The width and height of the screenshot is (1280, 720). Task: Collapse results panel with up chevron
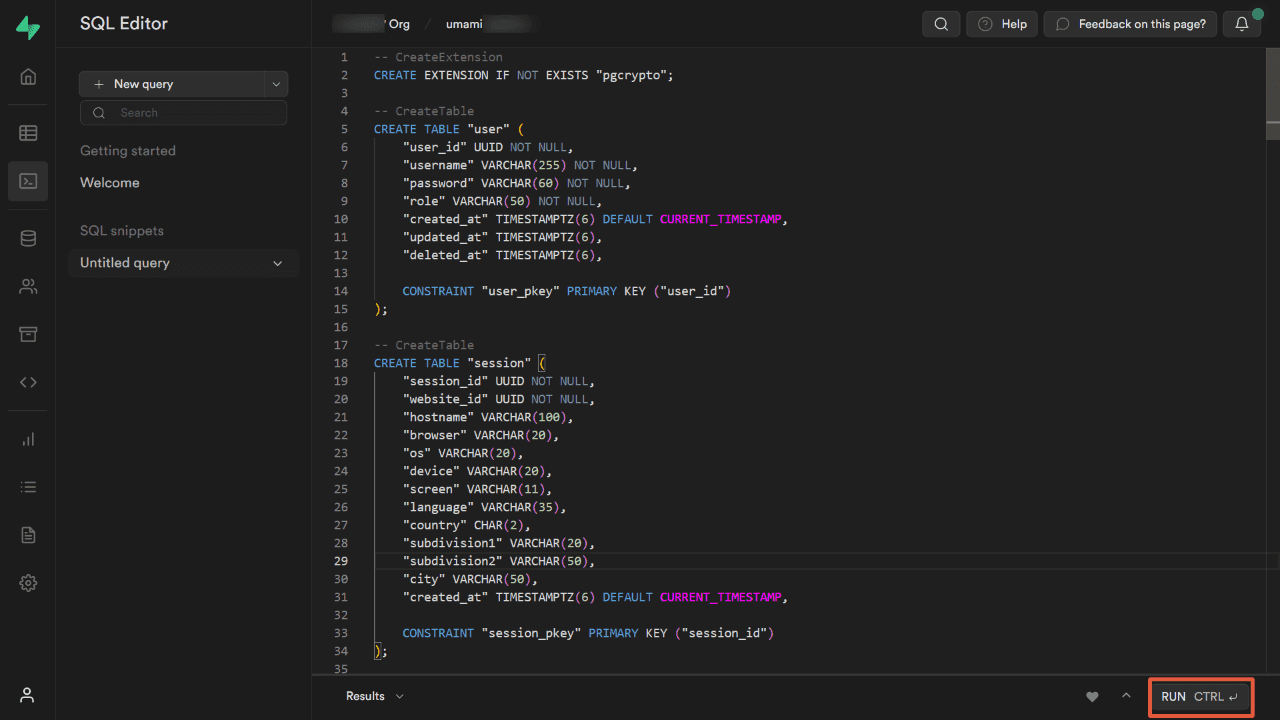[x=1126, y=696]
